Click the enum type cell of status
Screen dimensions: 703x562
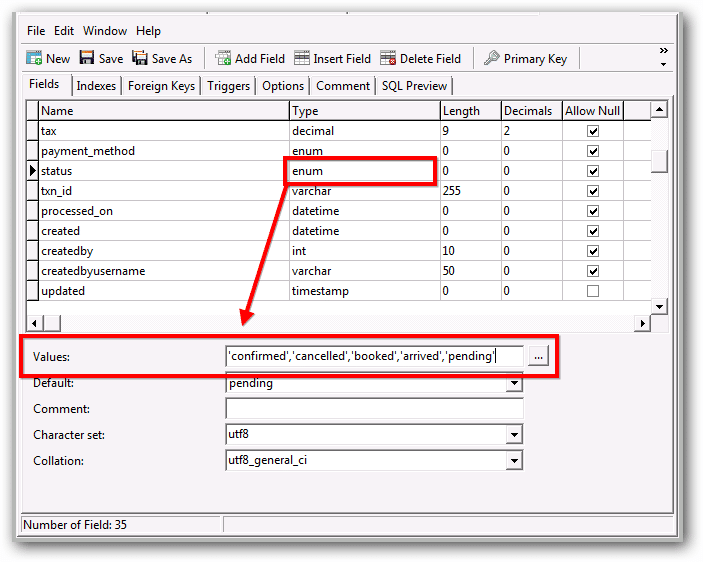pyautogui.click(x=365, y=171)
